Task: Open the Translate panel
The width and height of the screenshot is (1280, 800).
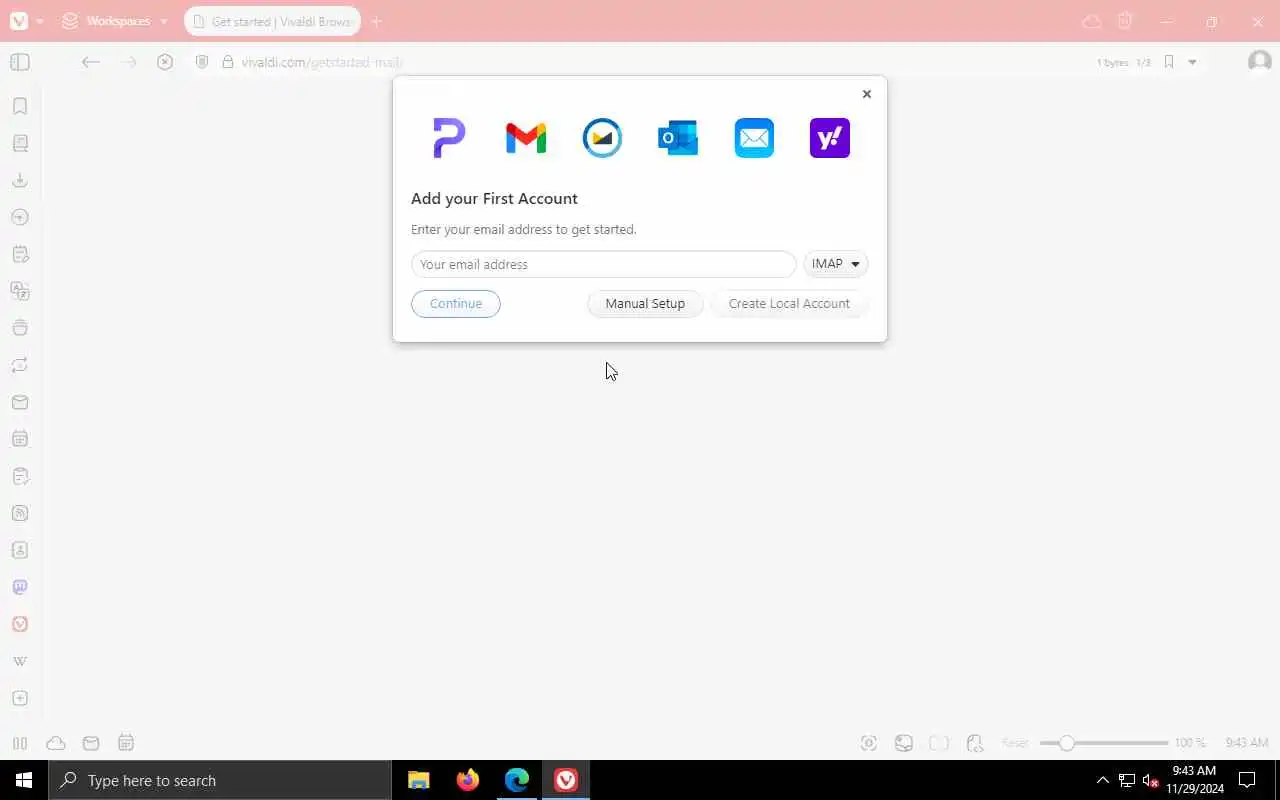Action: point(20,291)
